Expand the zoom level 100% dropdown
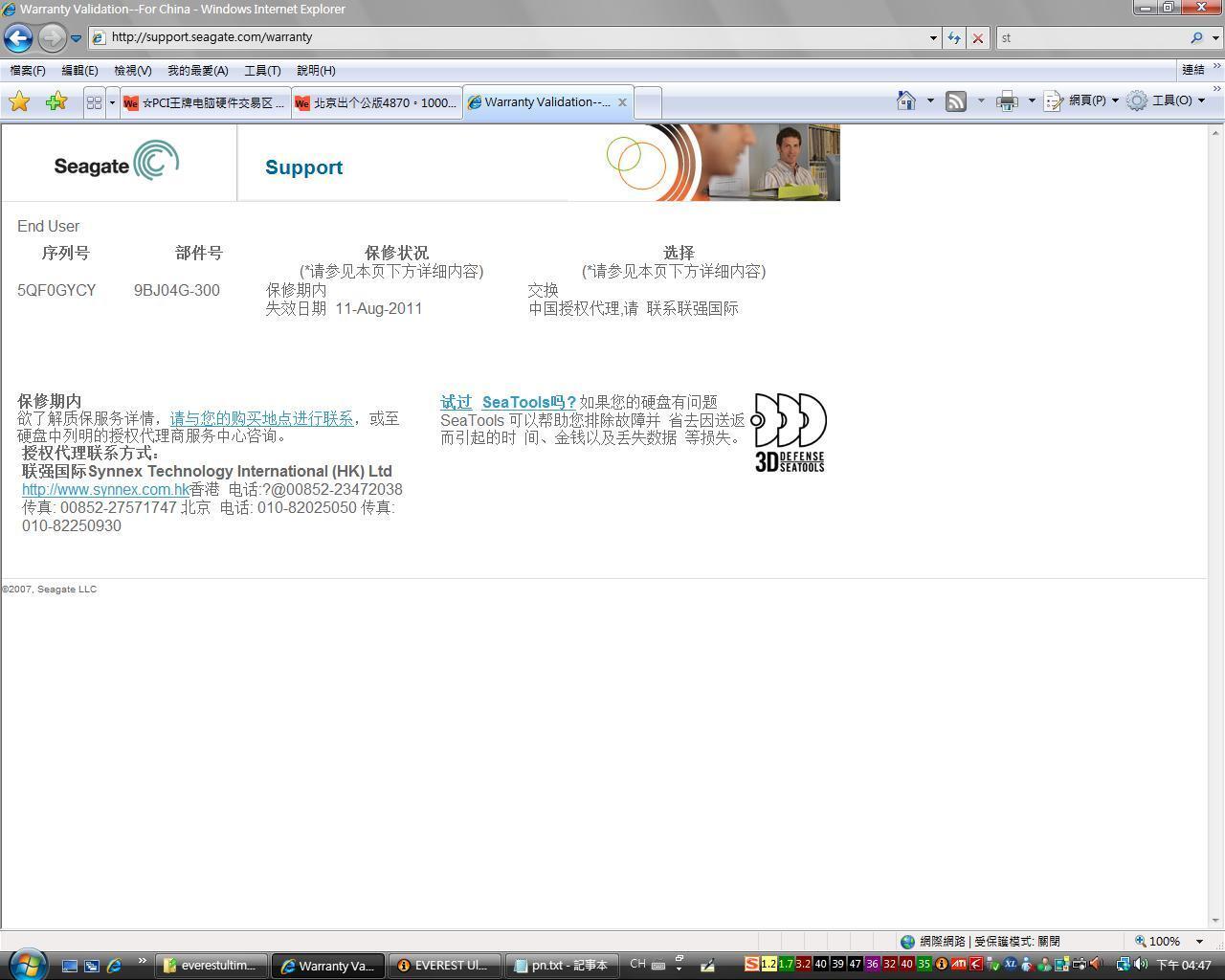 click(1199, 942)
